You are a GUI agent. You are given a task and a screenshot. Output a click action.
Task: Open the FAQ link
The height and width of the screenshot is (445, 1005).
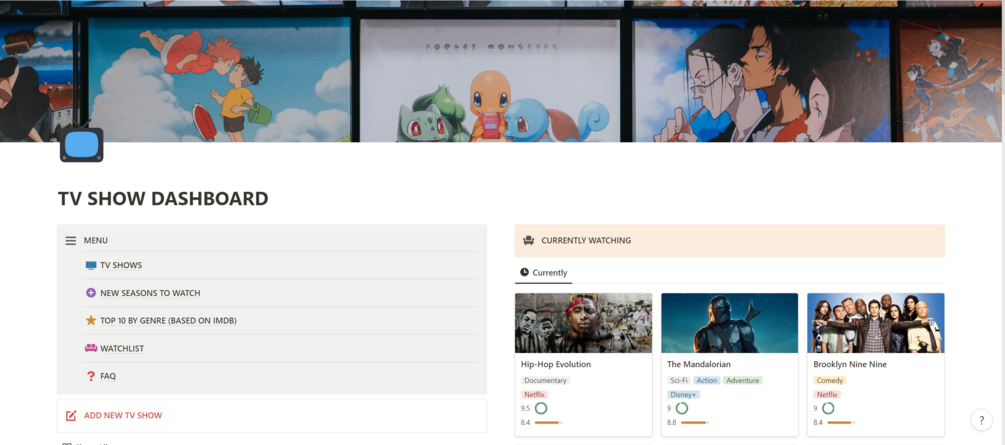pos(108,376)
